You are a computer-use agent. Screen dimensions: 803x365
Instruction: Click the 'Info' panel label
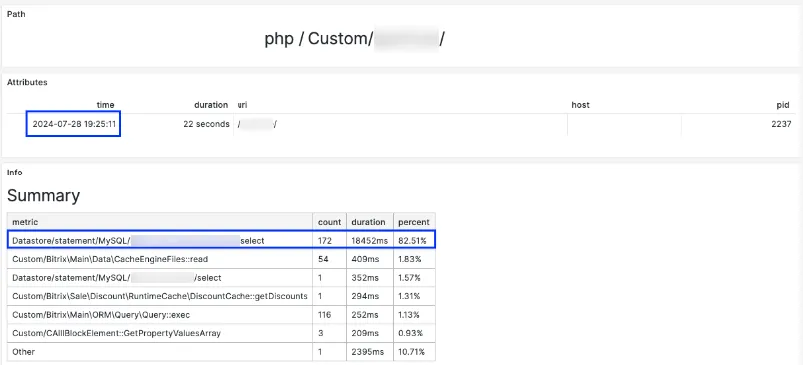[x=14, y=173]
